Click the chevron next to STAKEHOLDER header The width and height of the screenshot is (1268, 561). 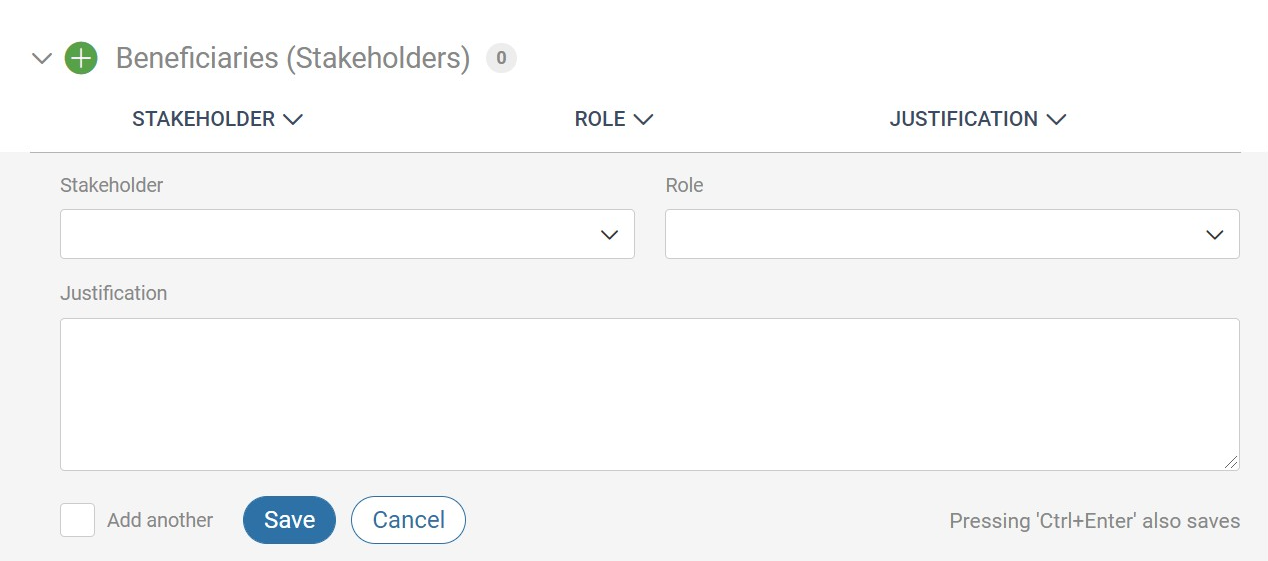[x=293, y=120]
